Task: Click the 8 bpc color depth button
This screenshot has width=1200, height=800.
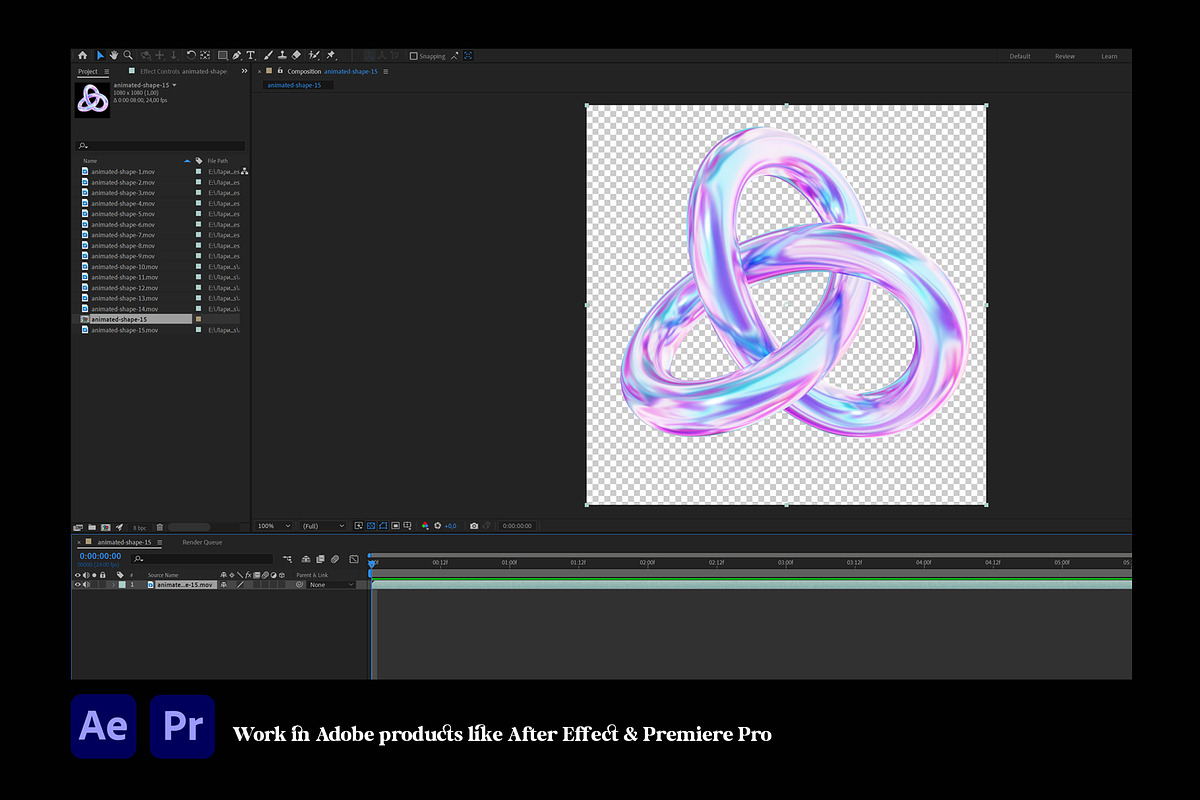Action: [x=139, y=527]
